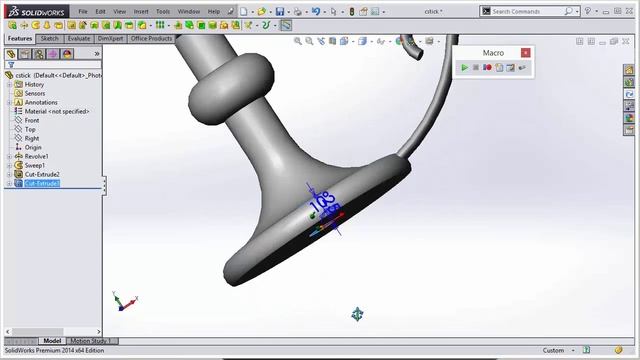Viewport: 640px width, 360px height.
Task: Open the dropdown next to Save
Action: point(289,12)
